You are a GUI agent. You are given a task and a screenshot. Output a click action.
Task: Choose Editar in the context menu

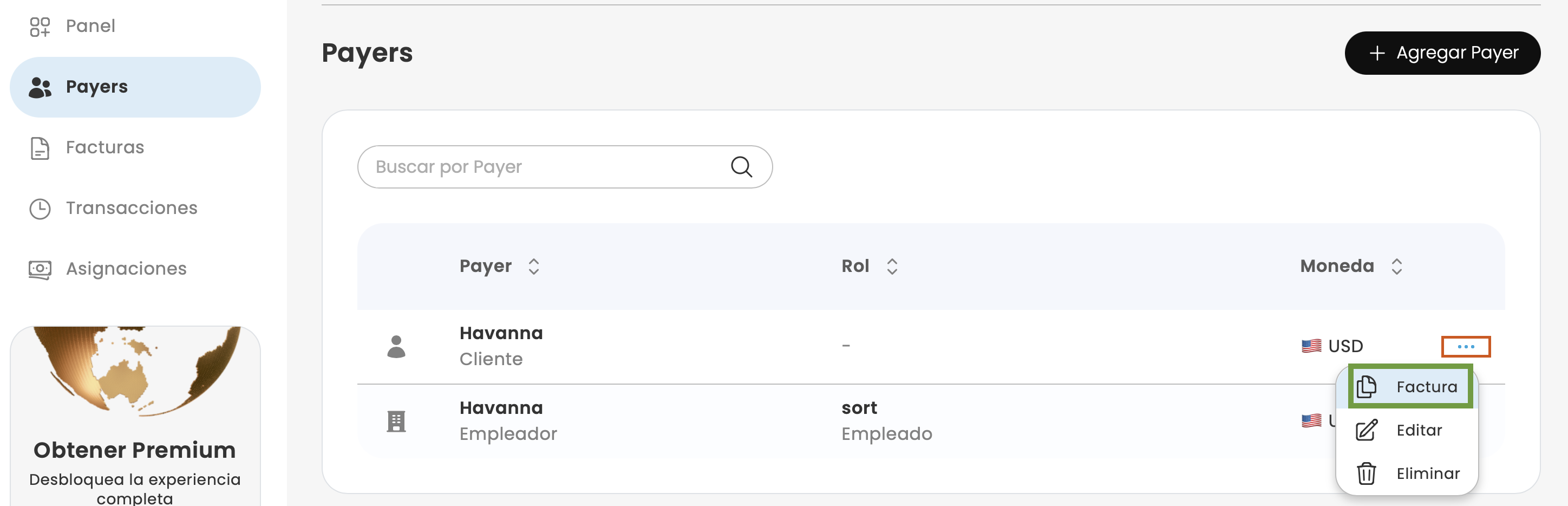(1410, 430)
